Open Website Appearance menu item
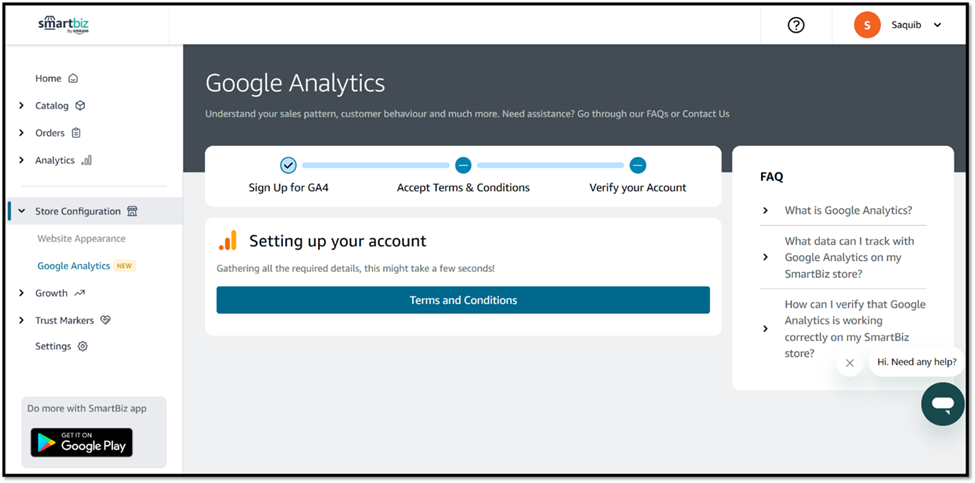 coord(81,239)
